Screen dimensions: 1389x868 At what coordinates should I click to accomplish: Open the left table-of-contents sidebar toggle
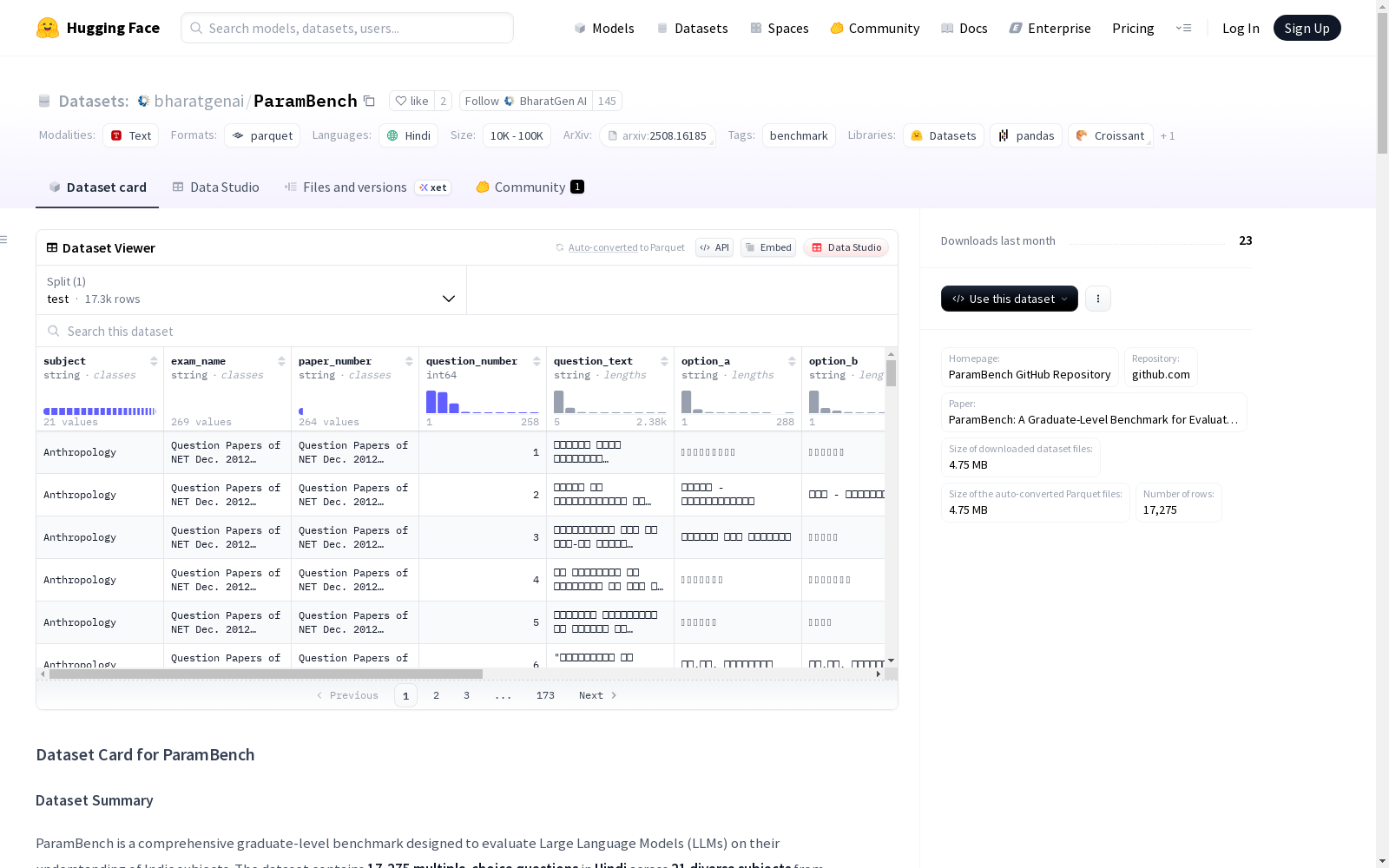4,240
